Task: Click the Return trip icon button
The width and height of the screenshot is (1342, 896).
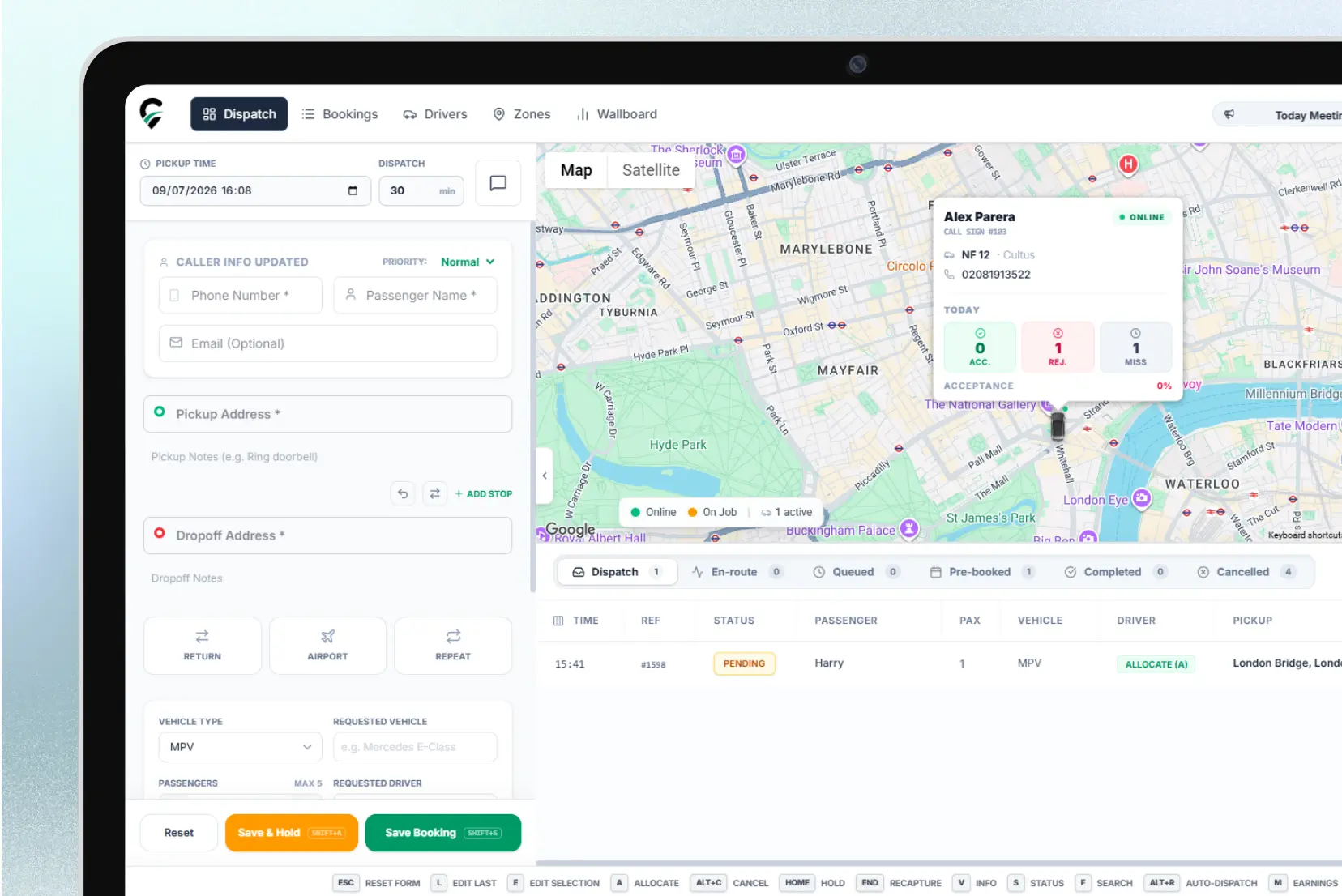Action: 202,646
